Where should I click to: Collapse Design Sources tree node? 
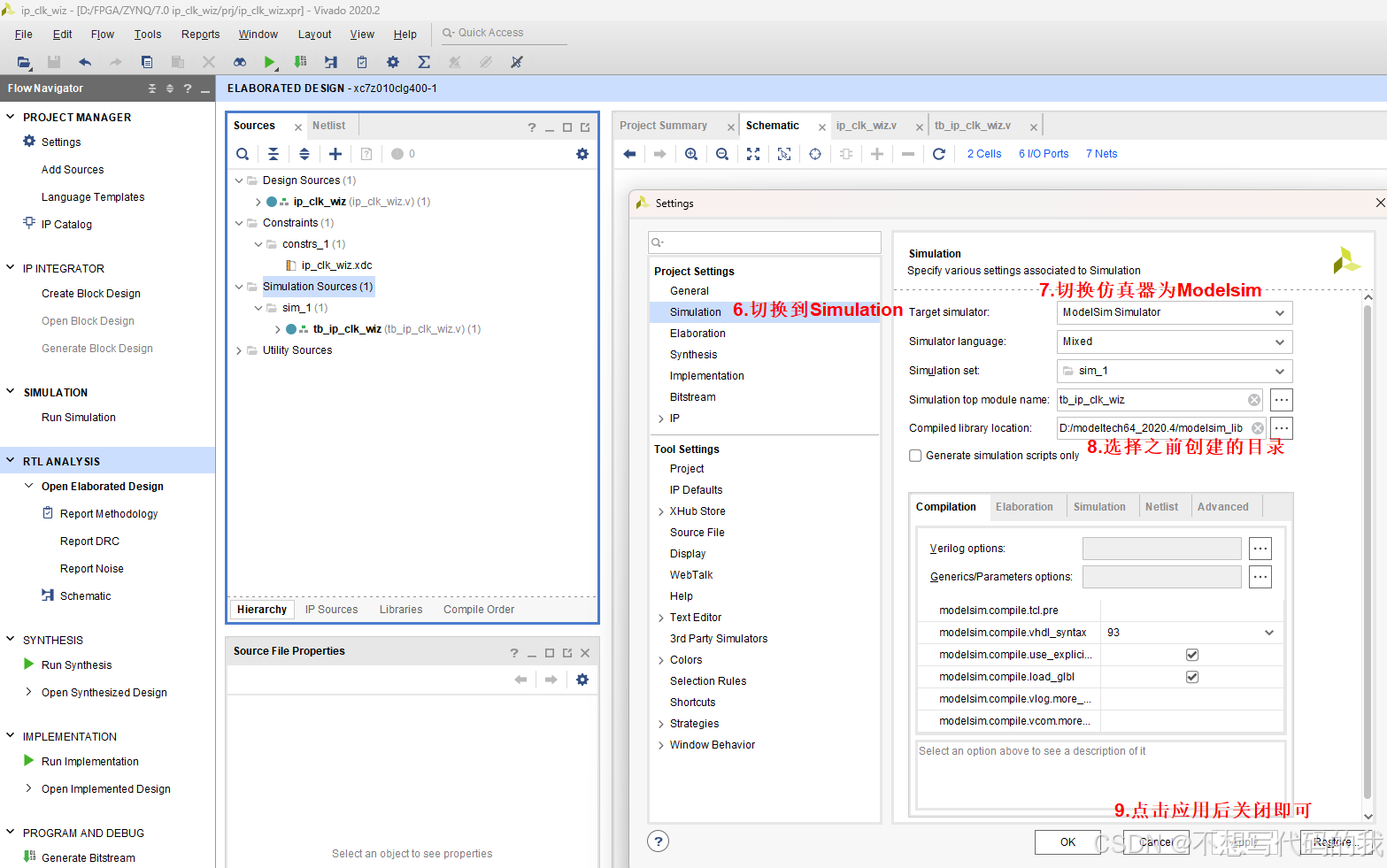(x=239, y=181)
